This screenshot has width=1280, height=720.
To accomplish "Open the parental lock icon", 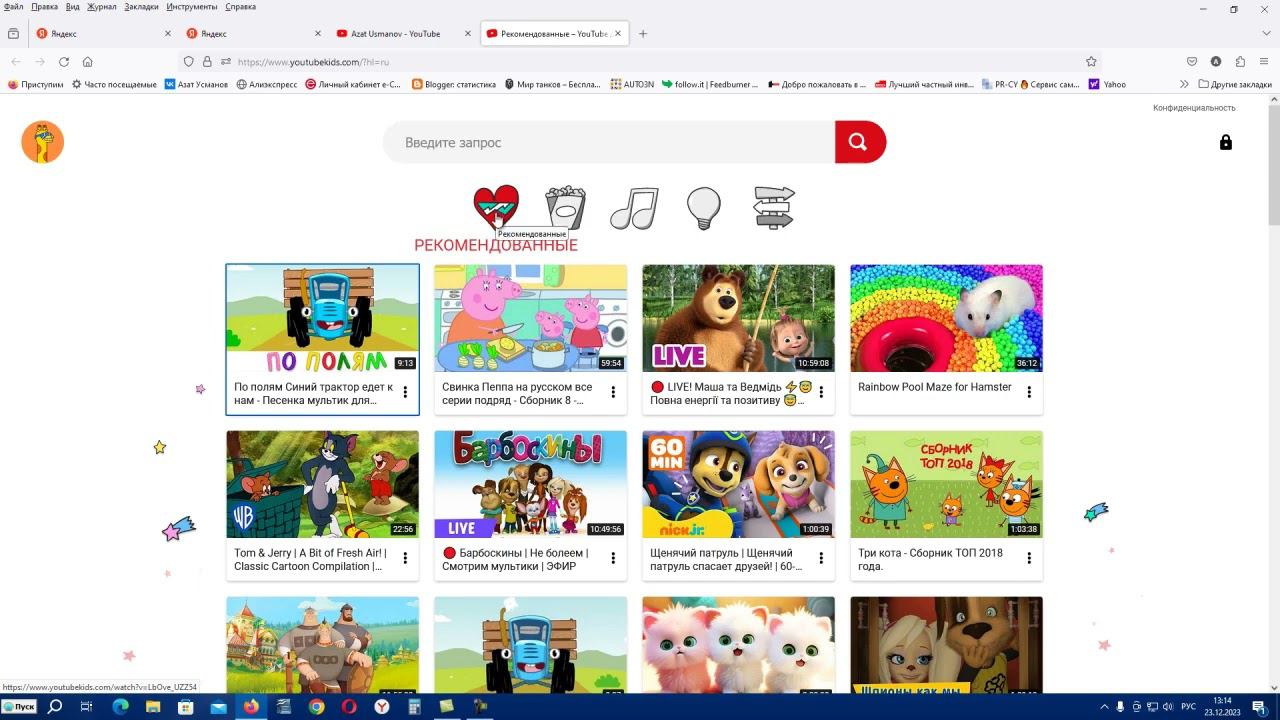I will (x=1226, y=142).
